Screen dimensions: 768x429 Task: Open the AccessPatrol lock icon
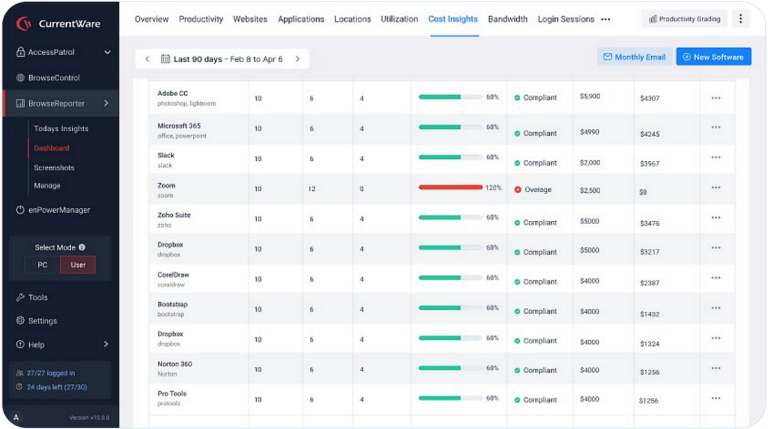click(20, 52)
